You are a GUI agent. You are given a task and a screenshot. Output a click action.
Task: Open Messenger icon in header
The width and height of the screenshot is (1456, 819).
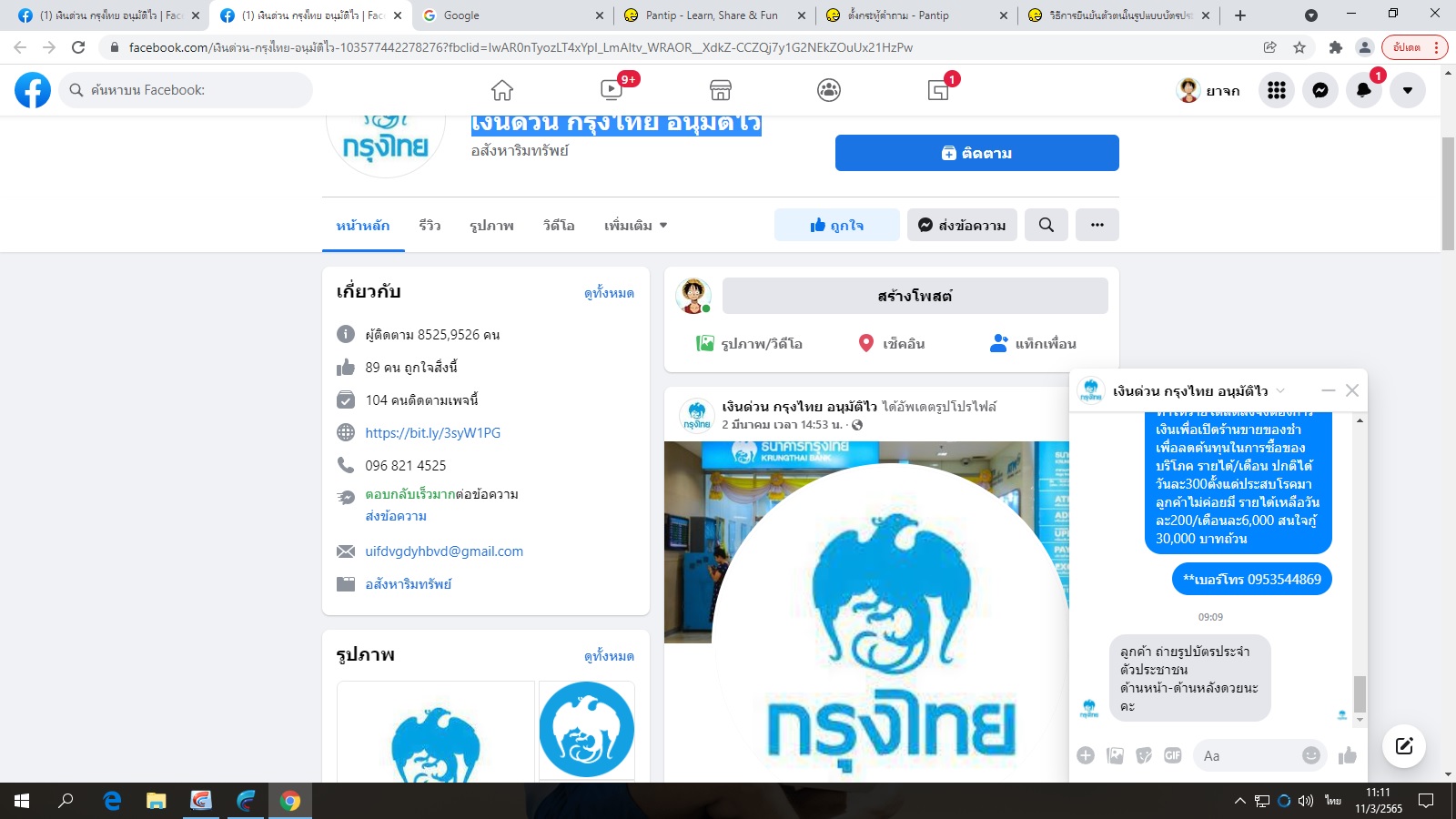click(1320, 90)
